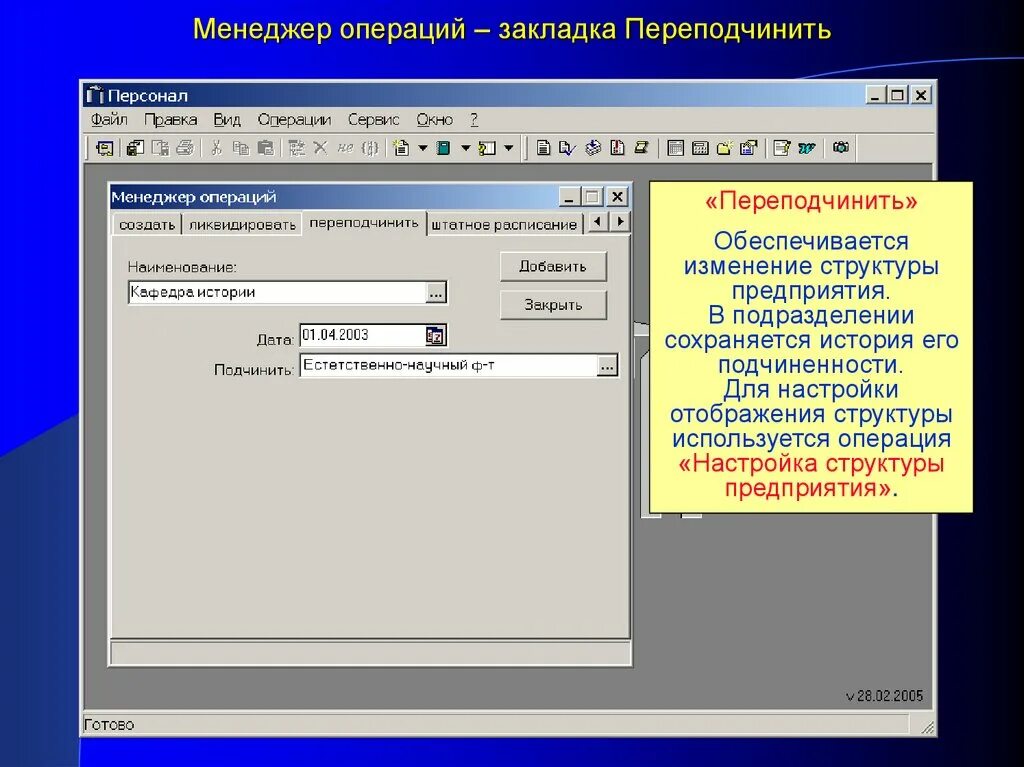Screen dimensions: 1024x767
Task: Expand dropdown arrow next to green book icon
Action: coord(466,148)
